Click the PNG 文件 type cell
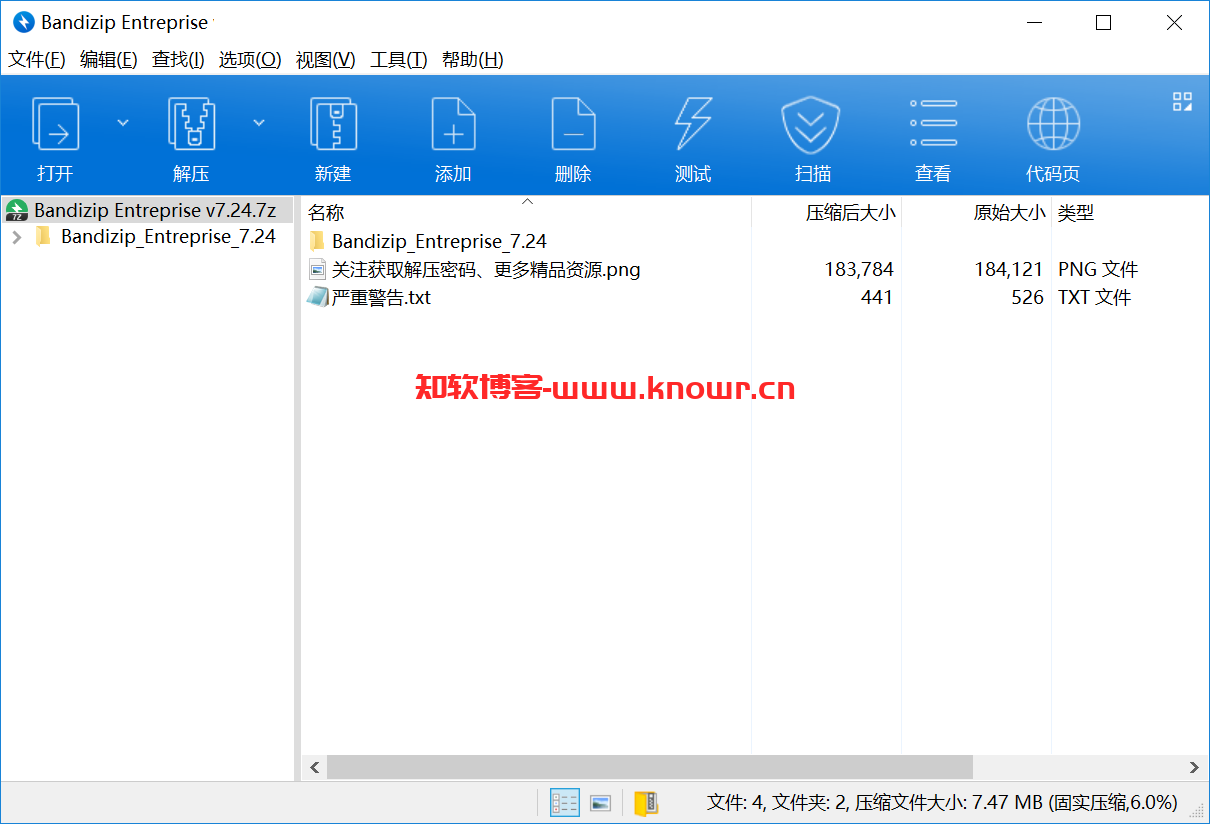This screenshot has height=824, width=1210. 1098,269
